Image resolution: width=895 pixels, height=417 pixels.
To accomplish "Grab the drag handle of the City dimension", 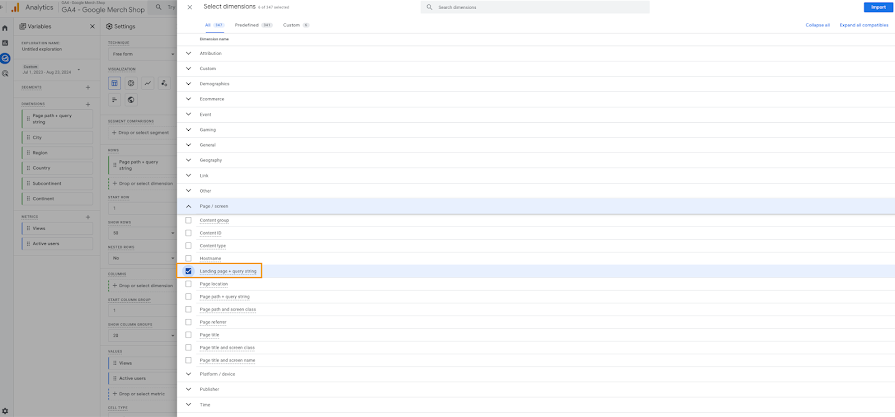I will click(29, 137).
